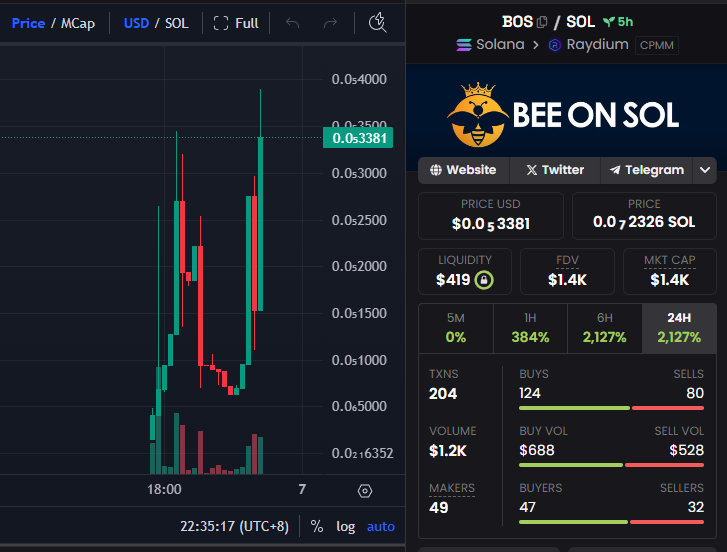The image size is (727, 552).
Task: Click the undo arrow in chart toolbar
Action: [x=293, y=23]
